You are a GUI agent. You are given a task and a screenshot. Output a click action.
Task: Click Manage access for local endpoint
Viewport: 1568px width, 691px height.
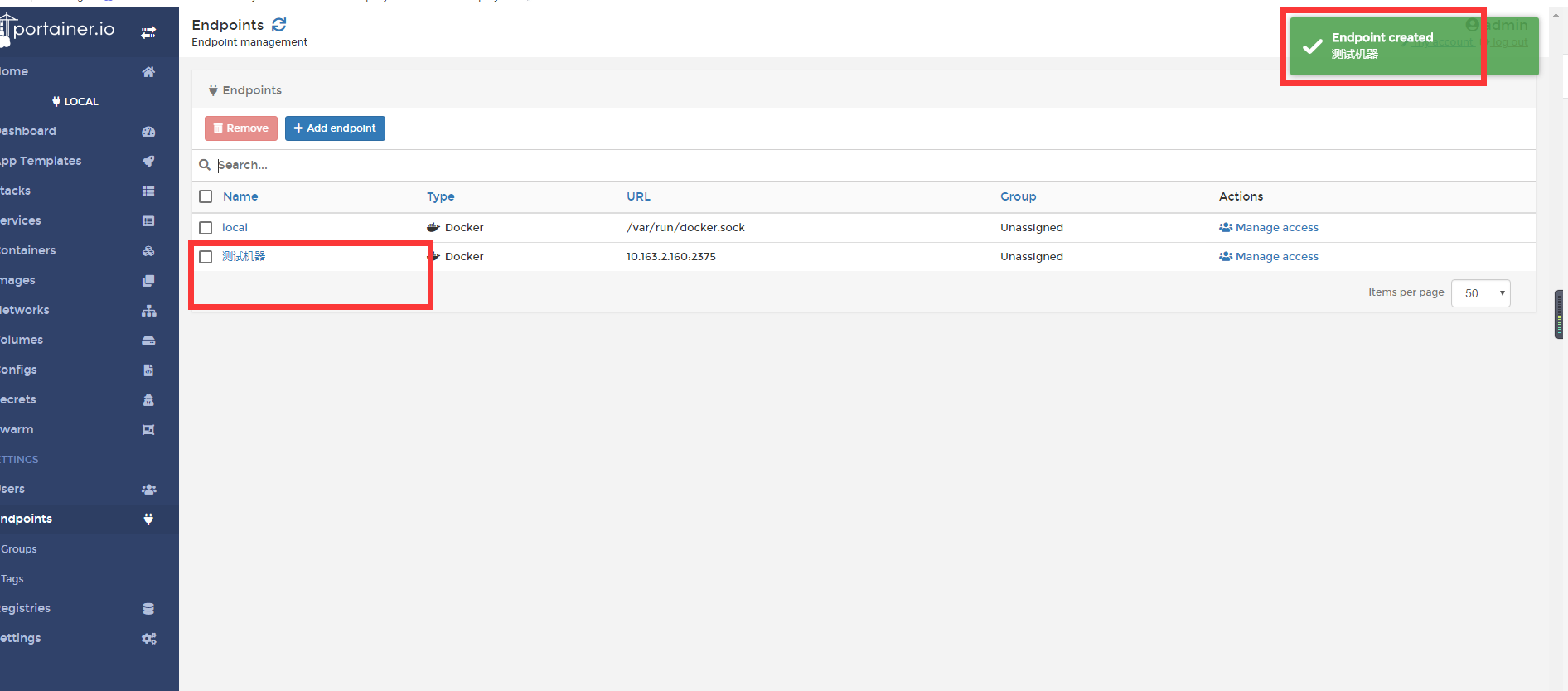tap(1269, 227)
